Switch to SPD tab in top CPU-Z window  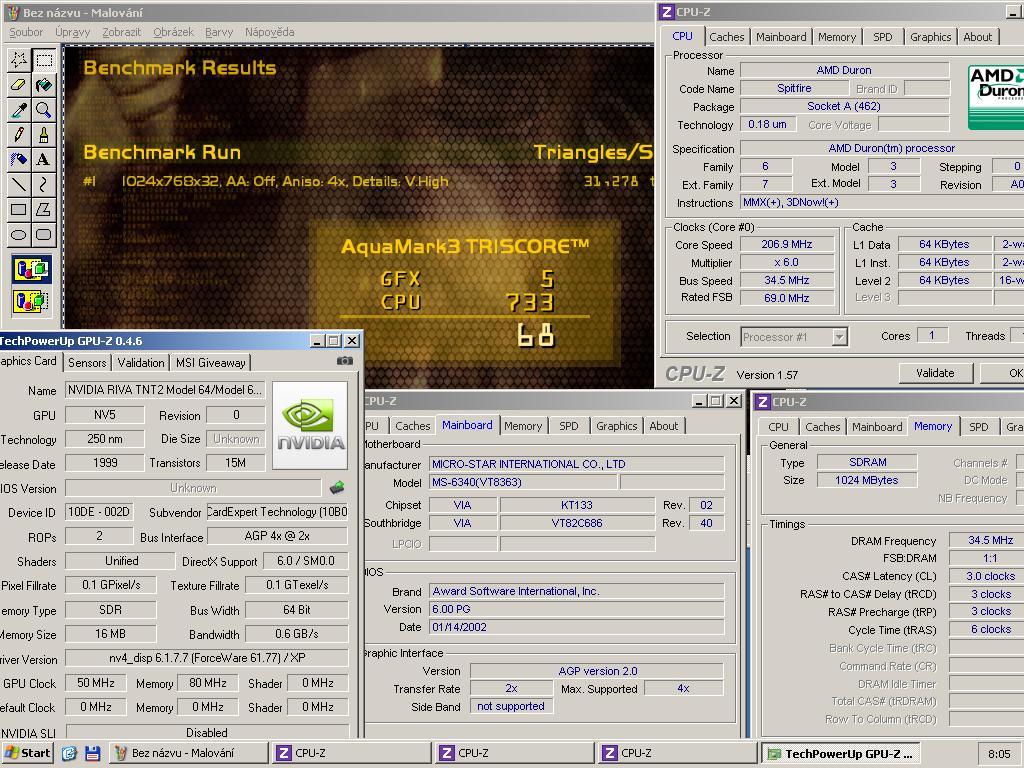coord(882,37)
